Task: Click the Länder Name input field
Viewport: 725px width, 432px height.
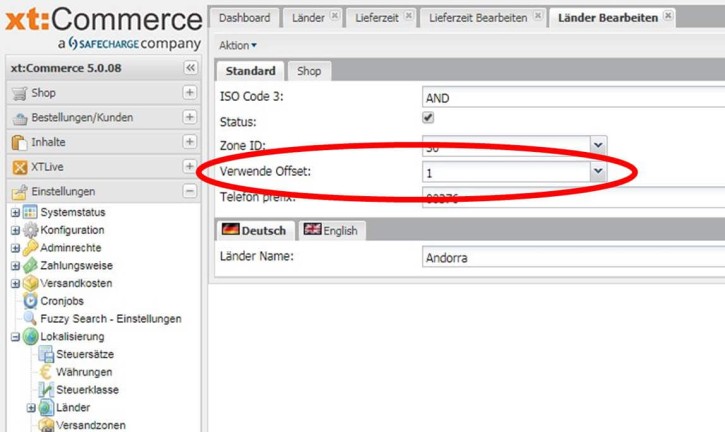Action: coord(573,257)
